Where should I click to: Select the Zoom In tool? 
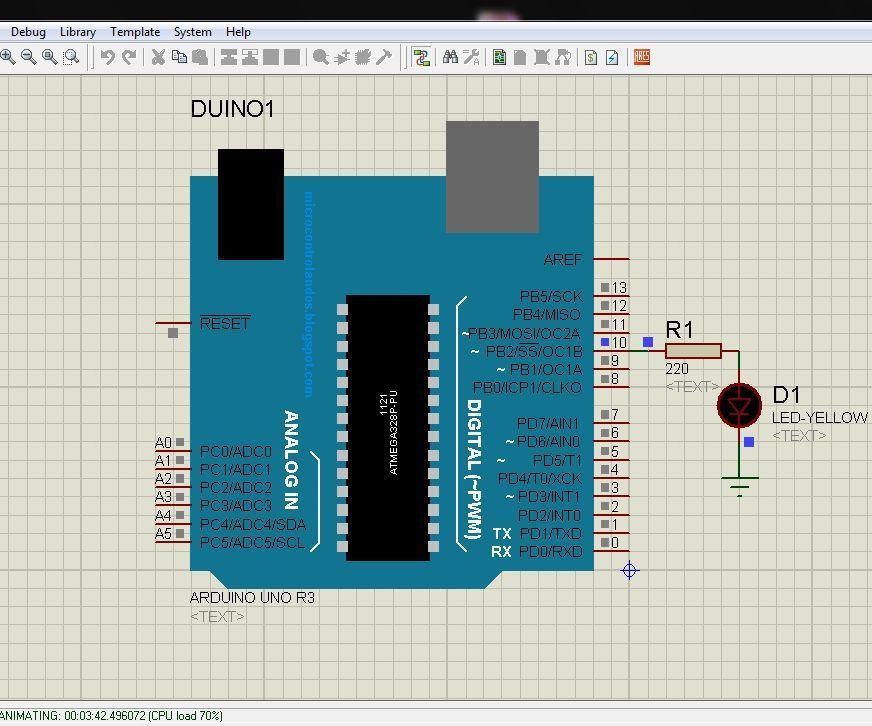[9, 57]
